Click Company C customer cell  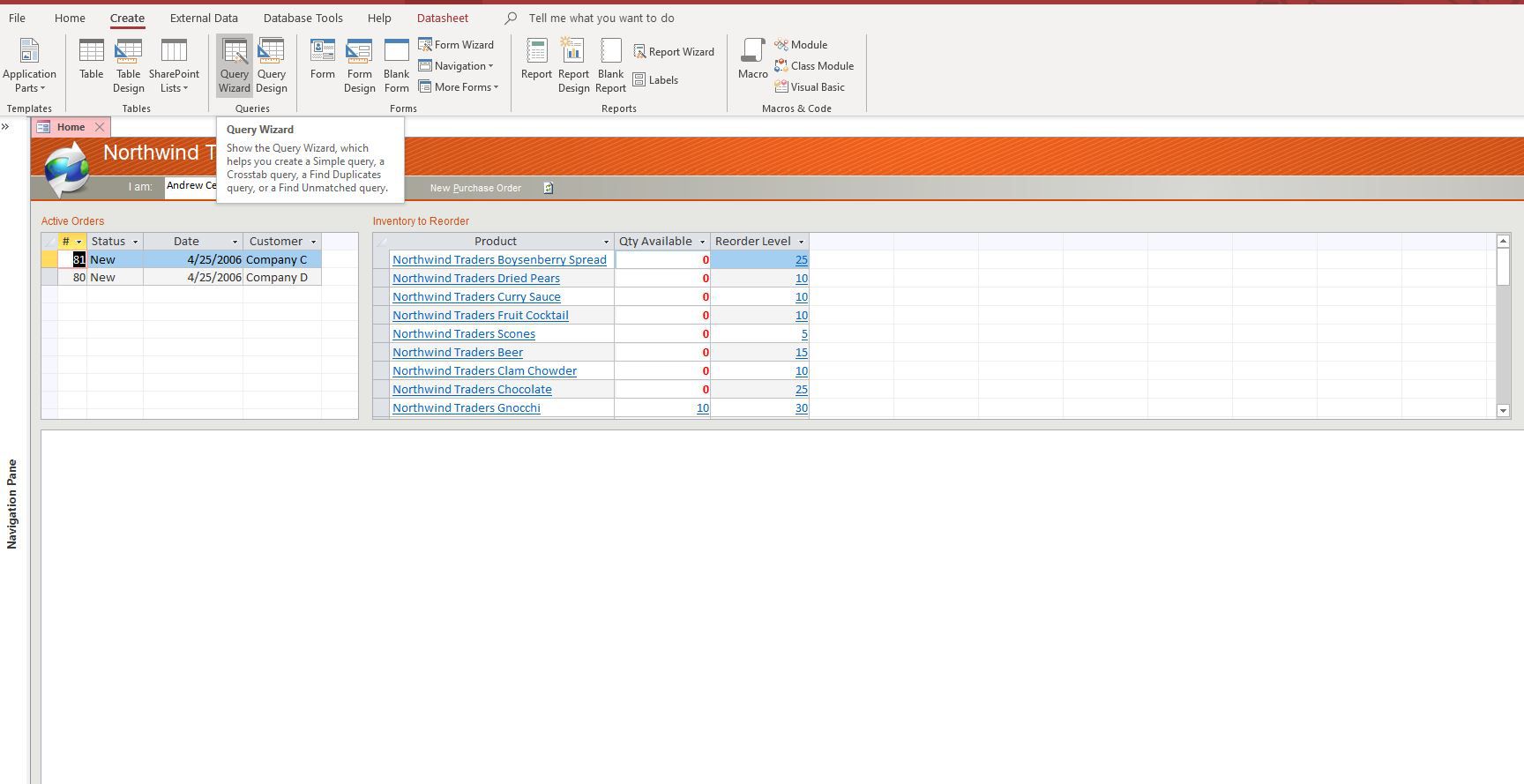coord(282,259)
